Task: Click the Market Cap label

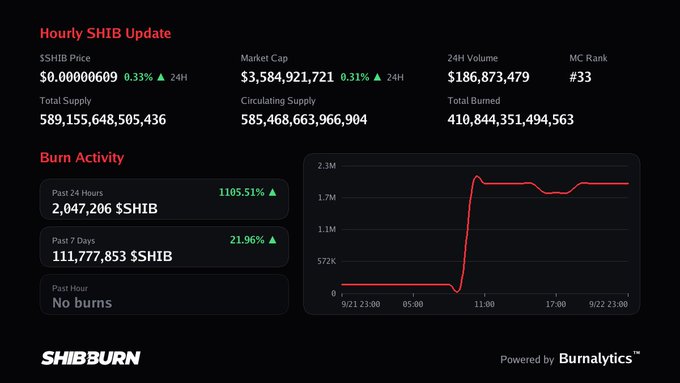Action: coord(264,58)
